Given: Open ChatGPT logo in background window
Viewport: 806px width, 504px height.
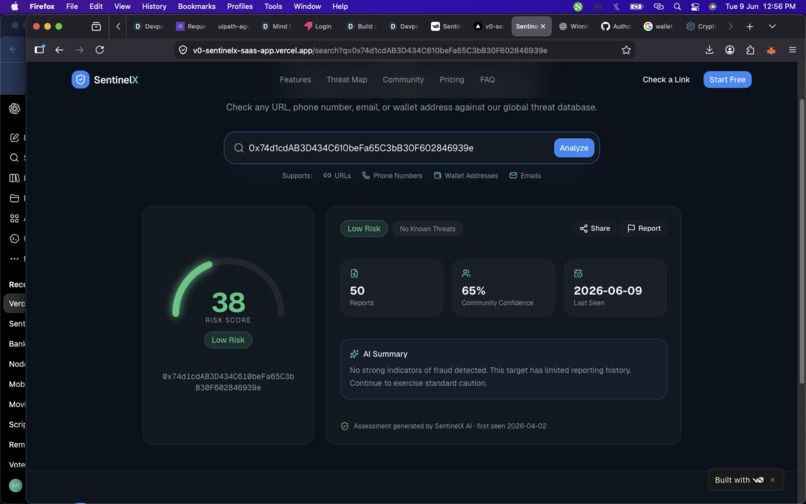Looking at the screenshot, I should point(14,109).
